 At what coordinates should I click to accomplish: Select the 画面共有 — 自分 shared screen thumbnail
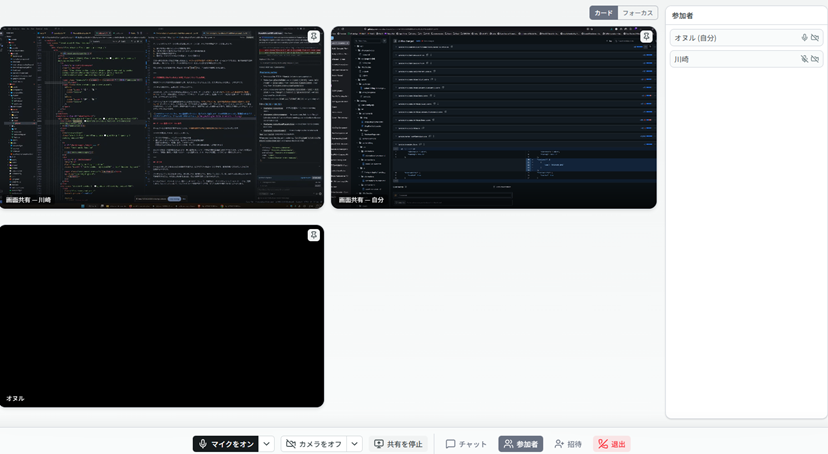click(494, 117)
